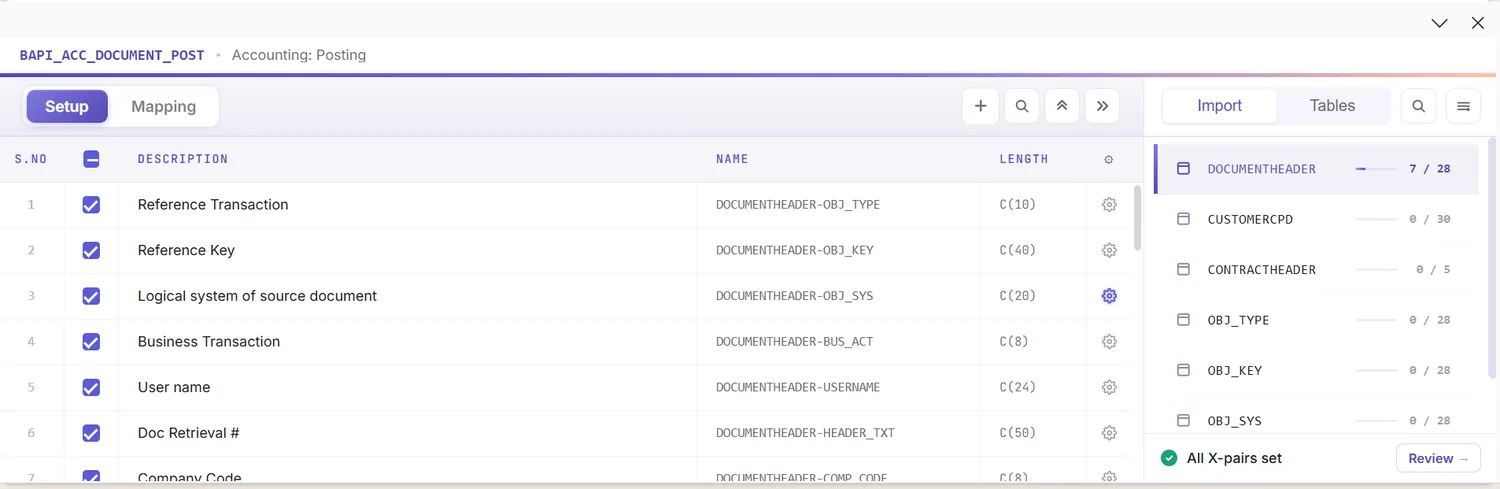Click the DOCUMENTHEADER-HEADER_TXT name cell
This screenshot has width=1500, height=489.
805,433
